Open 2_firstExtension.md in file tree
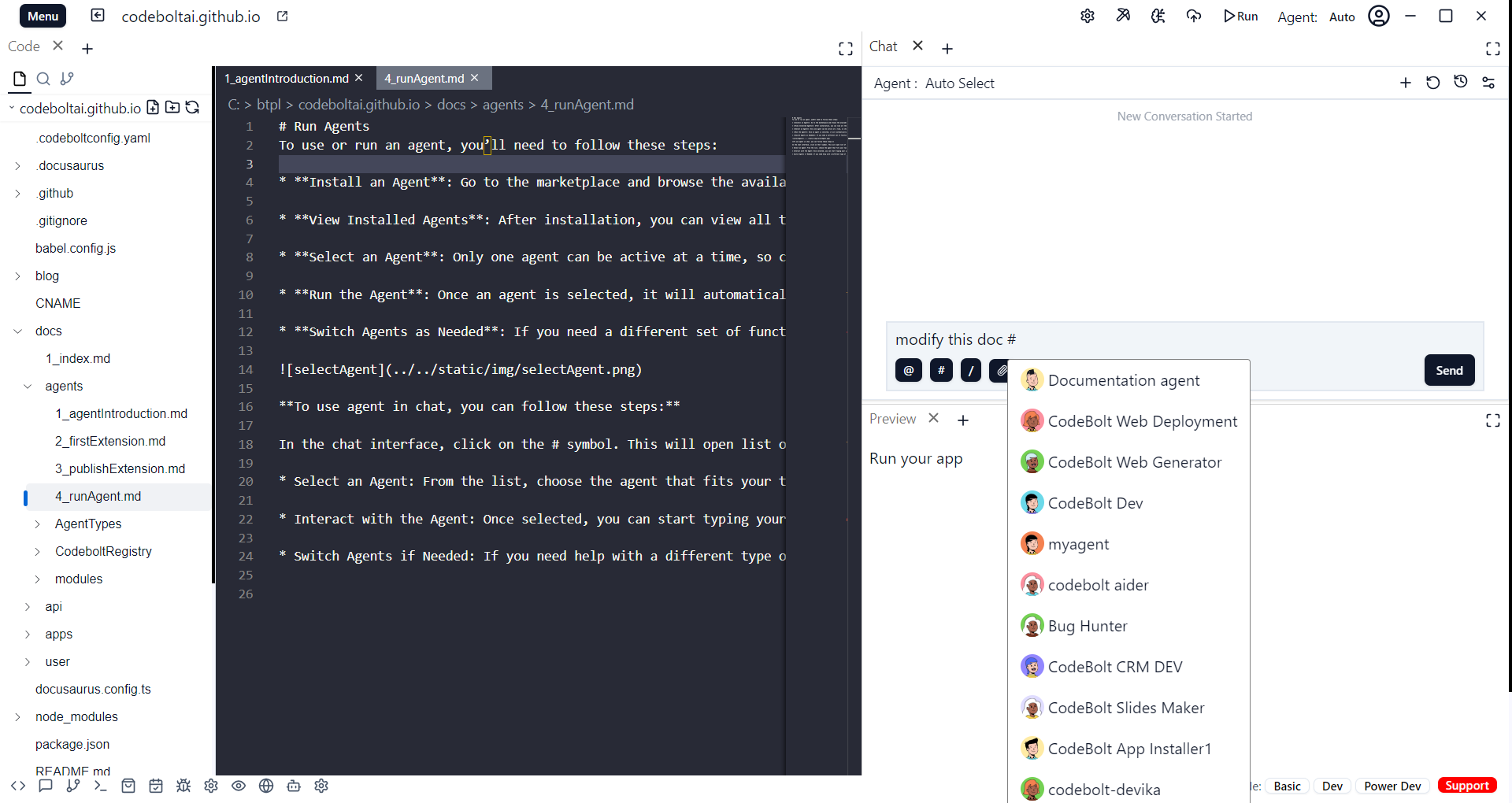This screenshot has height=803, width=1512. pos(110,441)
